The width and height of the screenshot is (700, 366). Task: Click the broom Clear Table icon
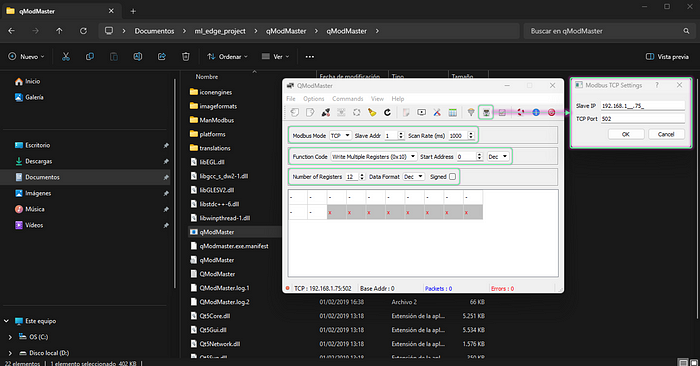[x=372, y=112]
